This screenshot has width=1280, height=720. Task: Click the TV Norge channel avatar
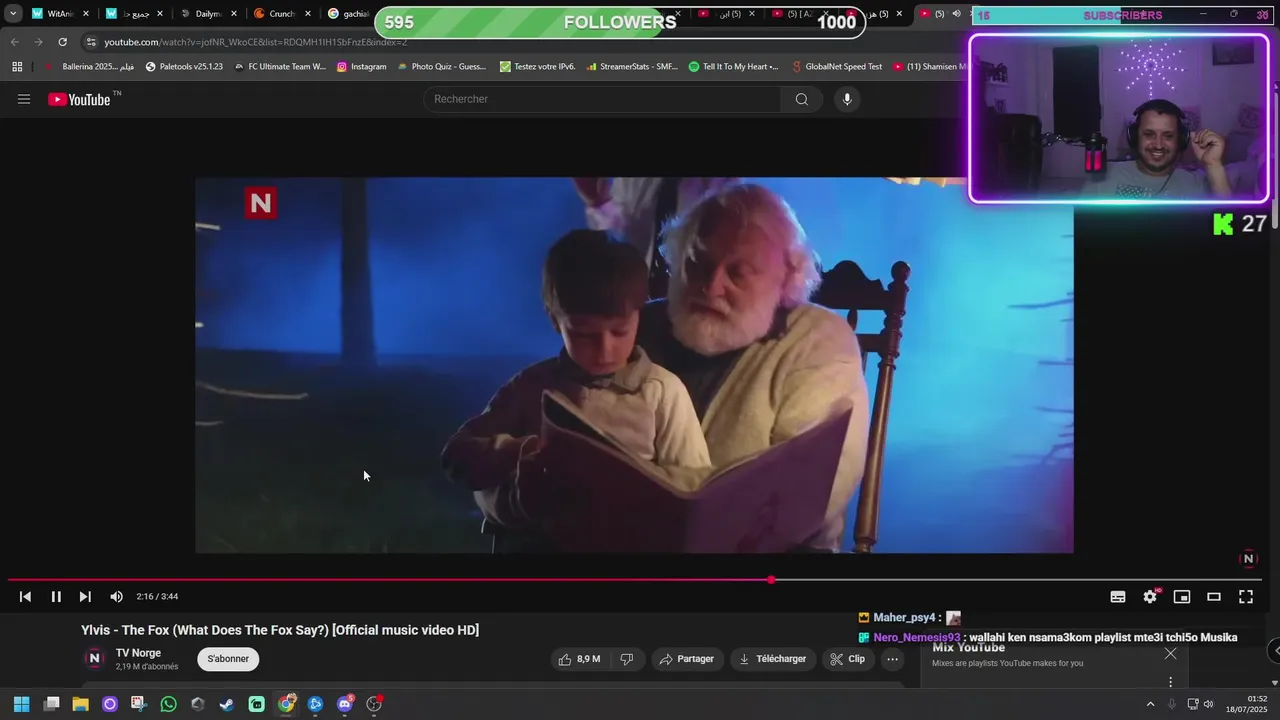[94, 658]
